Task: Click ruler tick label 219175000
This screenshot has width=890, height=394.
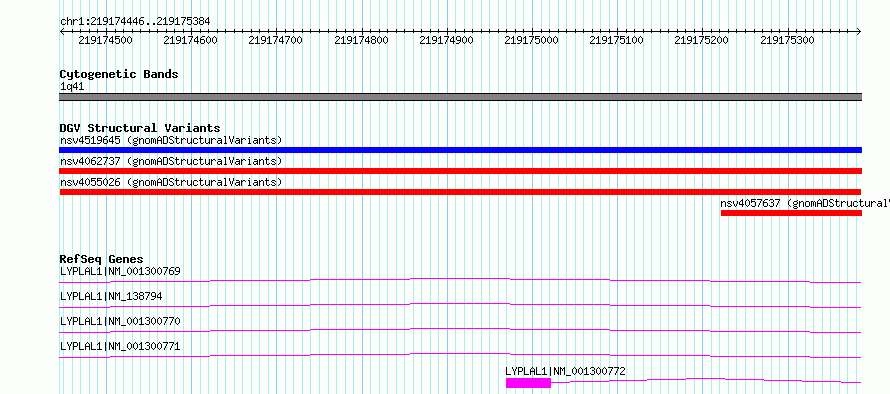Action: coord(531,40)
